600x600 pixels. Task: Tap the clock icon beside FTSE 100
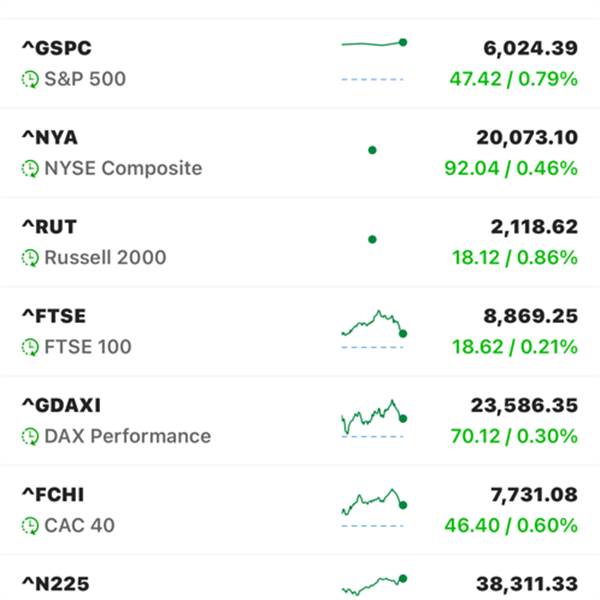pos(30,347)
